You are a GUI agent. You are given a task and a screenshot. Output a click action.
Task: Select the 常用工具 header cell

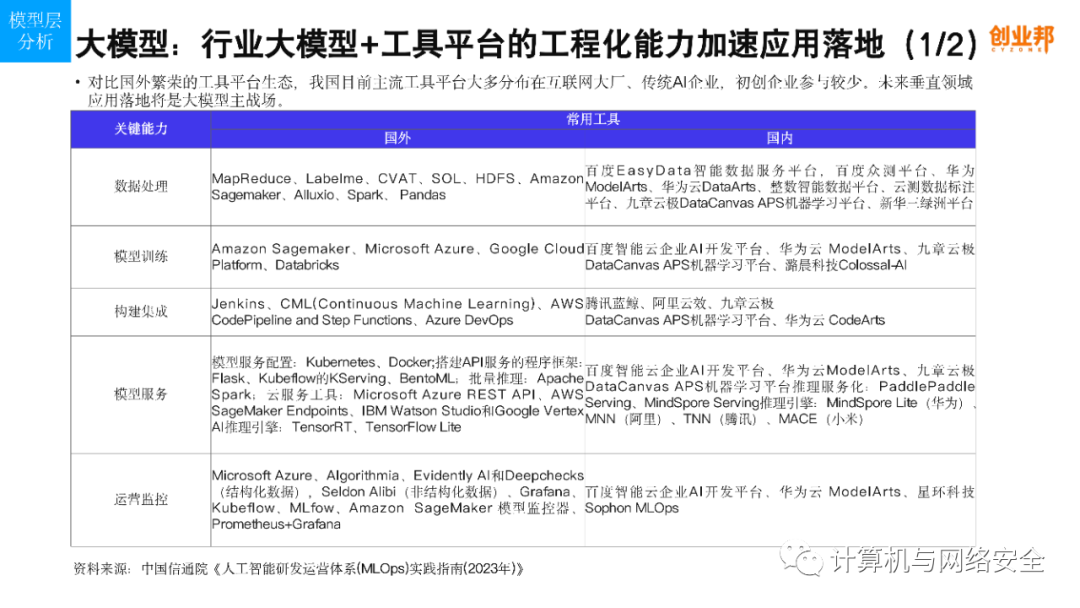coord(593,119)
